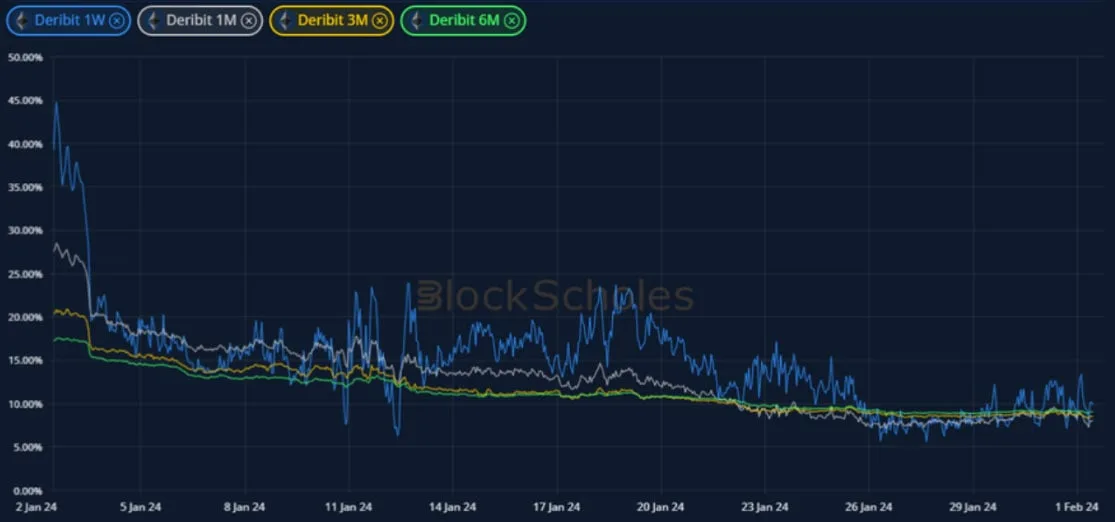Image resolution: width=1115 pixels, height=522 pixels.
Task: Click Ethereum icon in Deribit 3M chip
Action: click(x=285, y=21)
